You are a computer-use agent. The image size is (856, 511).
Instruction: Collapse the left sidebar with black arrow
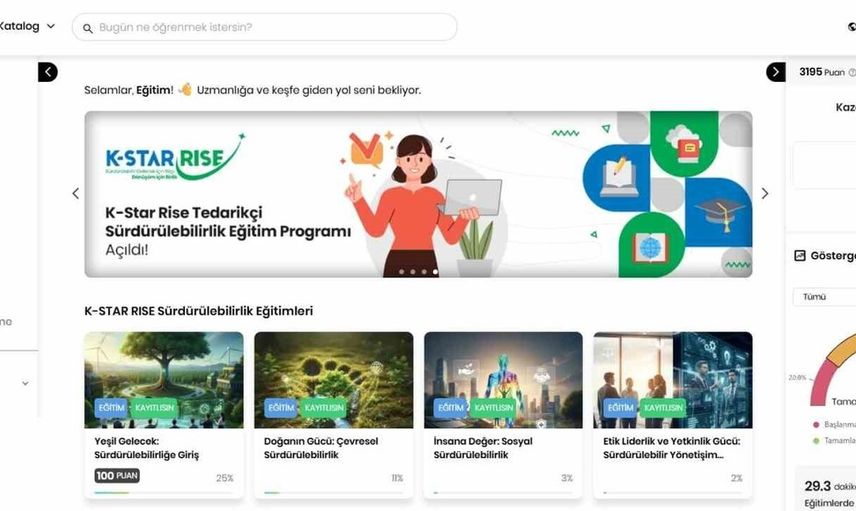pyautogui.click(x=48, y=72)
